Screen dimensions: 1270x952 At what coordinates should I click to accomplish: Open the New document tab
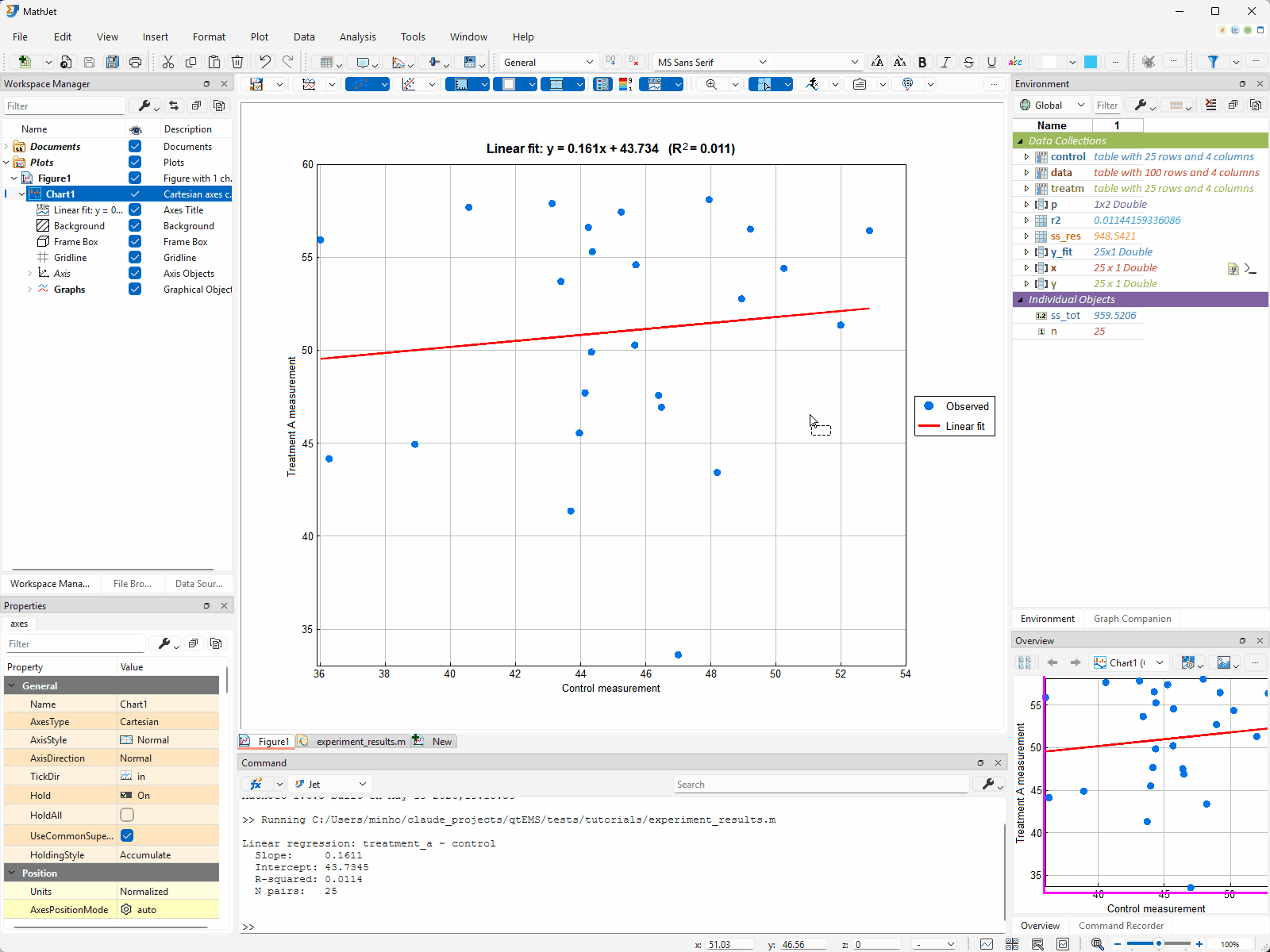pos(434,742)
